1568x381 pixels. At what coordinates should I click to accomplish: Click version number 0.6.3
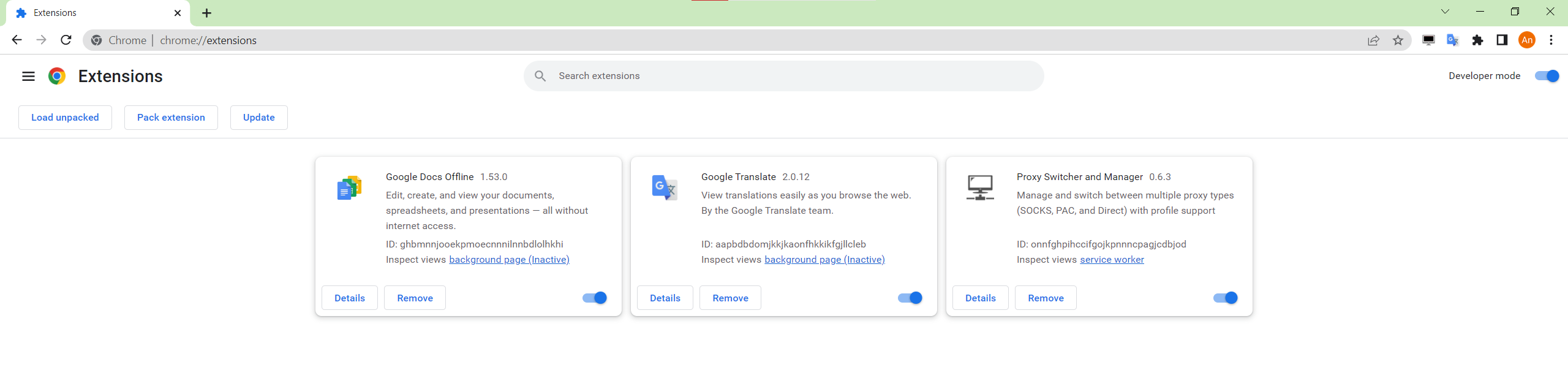[1160, 177]
